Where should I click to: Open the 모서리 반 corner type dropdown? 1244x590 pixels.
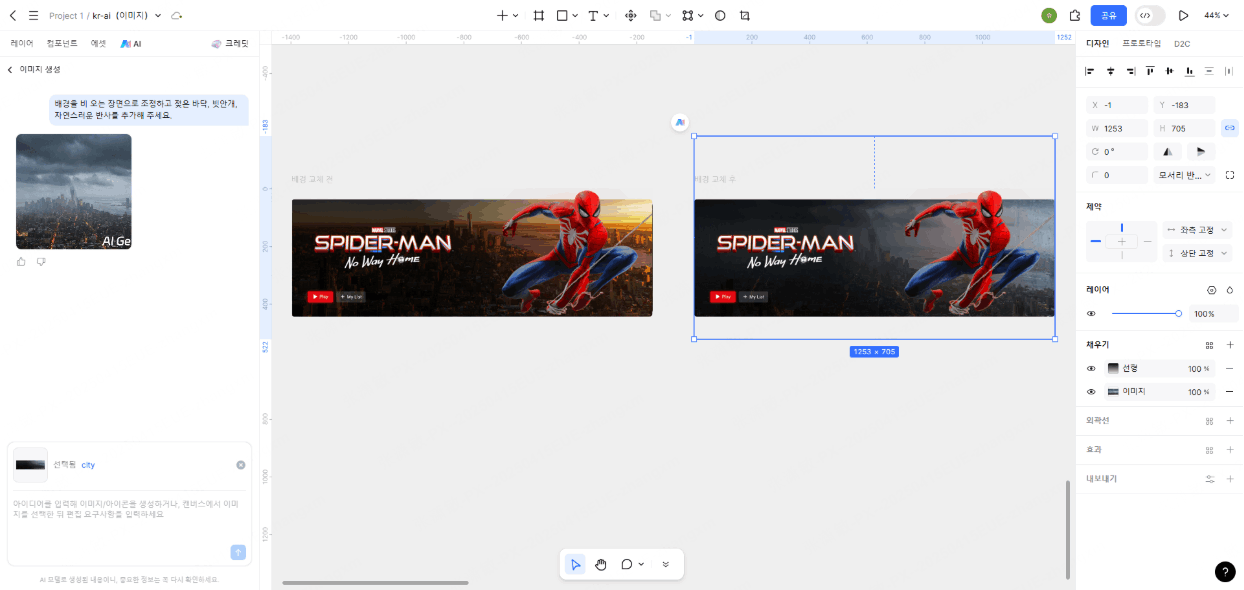[x=1185, y=175]
